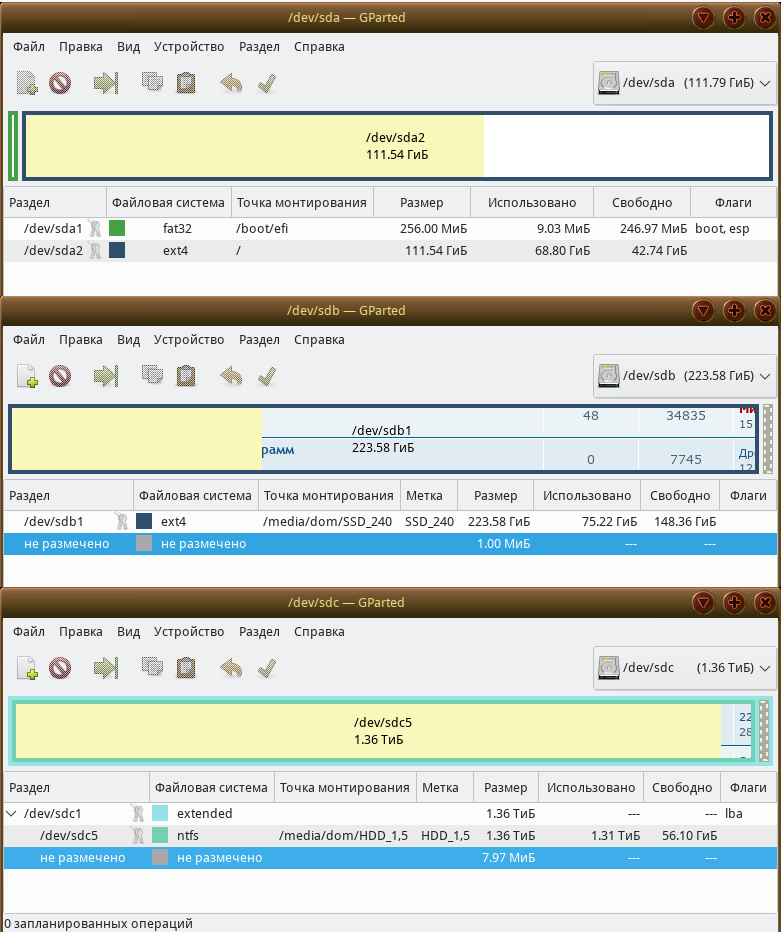Click the keys lock icon on /dev/sda1 row
This screenshot has width=781, height=932.
pyautogui.click(x=95, y=228)
